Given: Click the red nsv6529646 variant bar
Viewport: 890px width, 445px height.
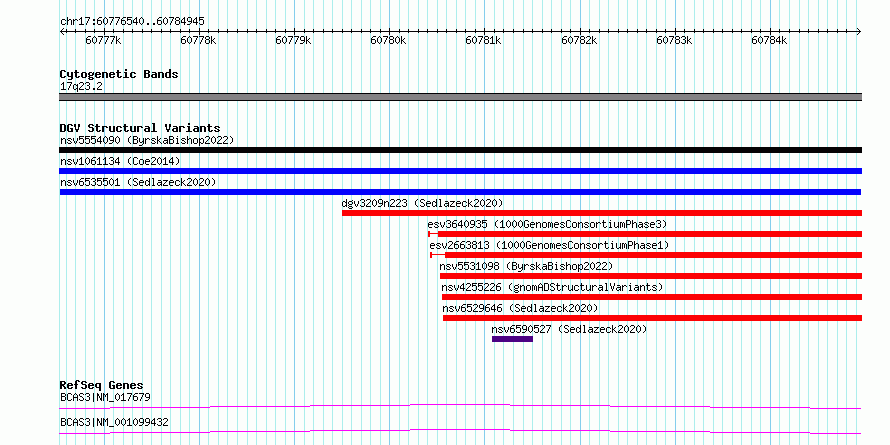Looking at the screenshot, I should coord(652,318).
